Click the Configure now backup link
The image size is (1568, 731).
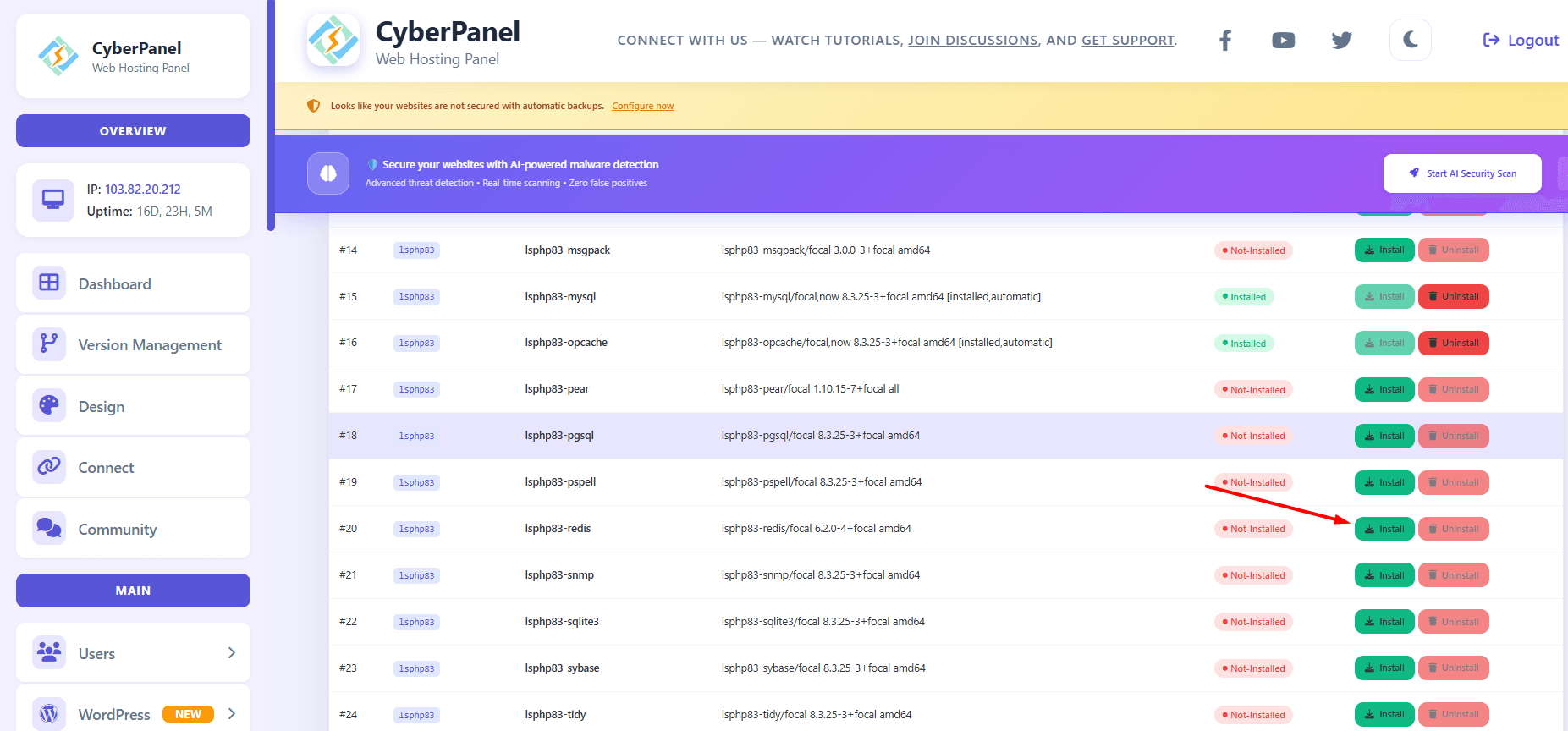click(642, 107)
